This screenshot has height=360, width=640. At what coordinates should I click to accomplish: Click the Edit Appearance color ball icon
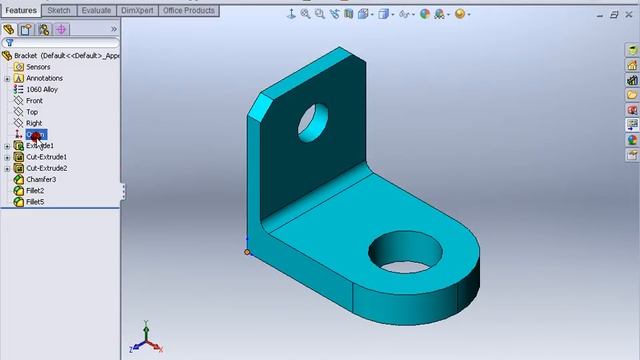424,14
